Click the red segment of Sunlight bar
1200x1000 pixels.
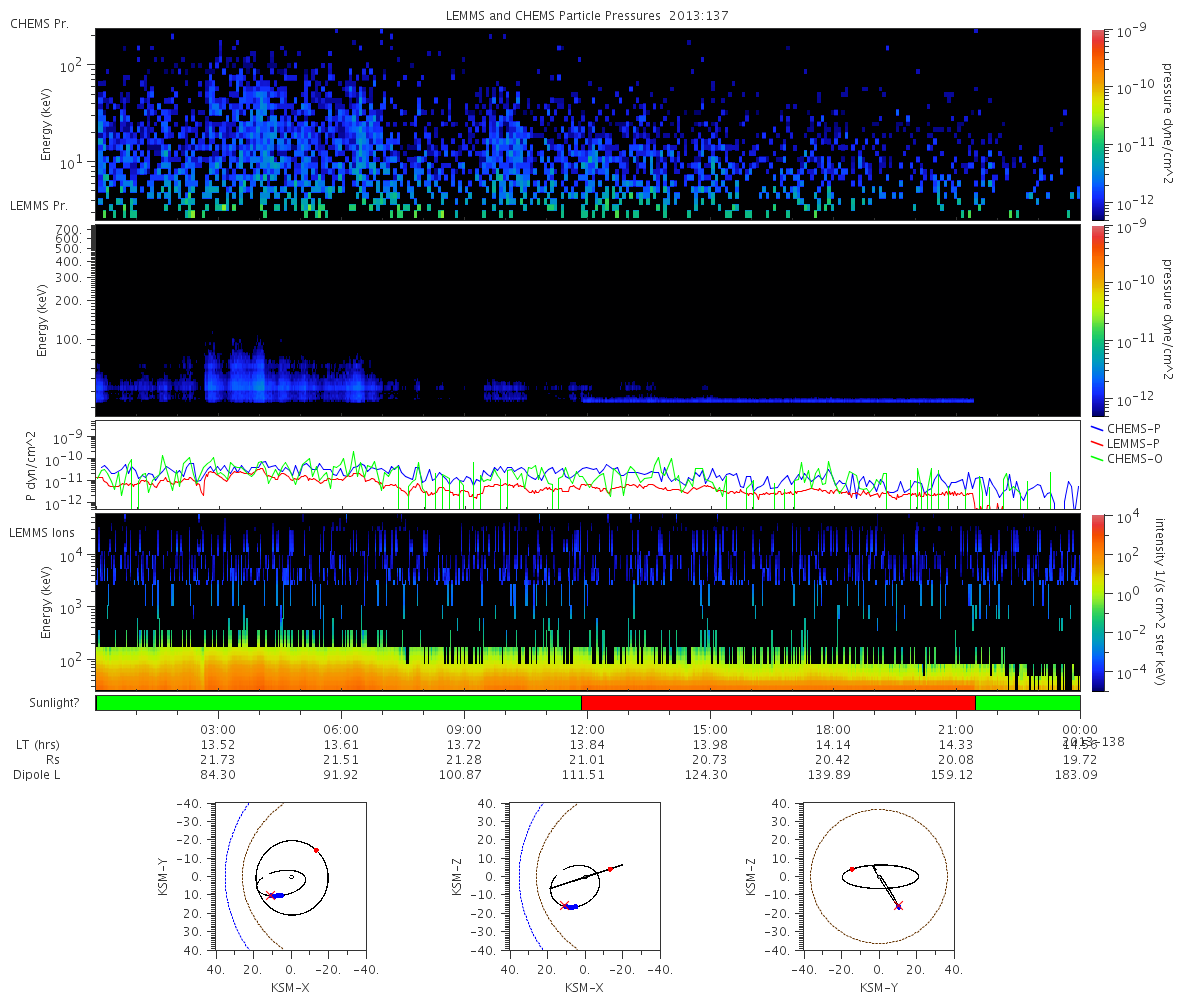point(778,703)
